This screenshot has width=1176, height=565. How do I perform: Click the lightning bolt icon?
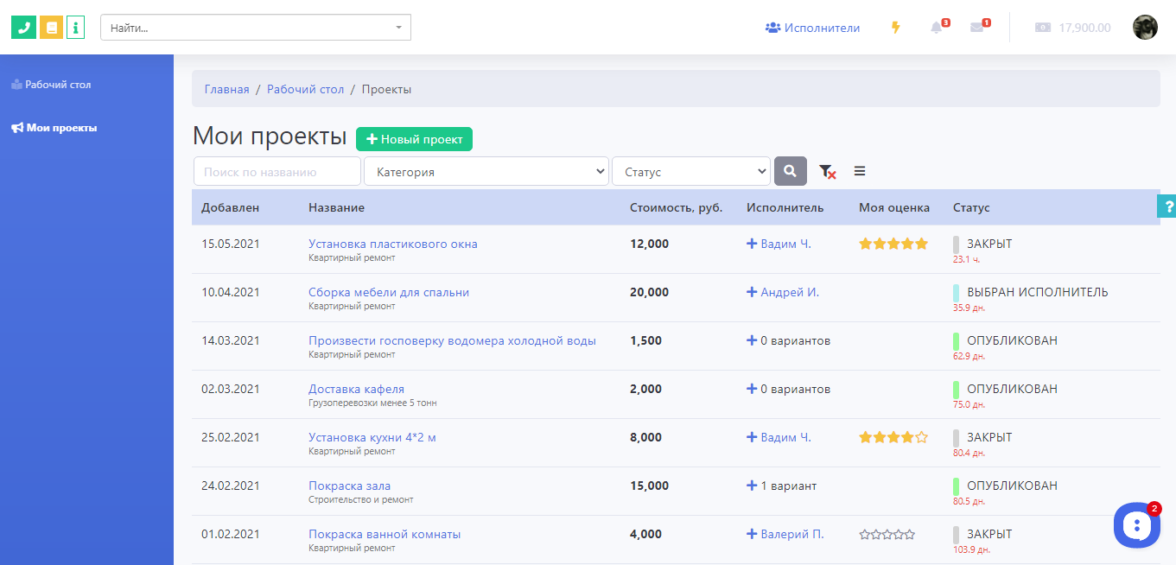(x=895, y=28)
